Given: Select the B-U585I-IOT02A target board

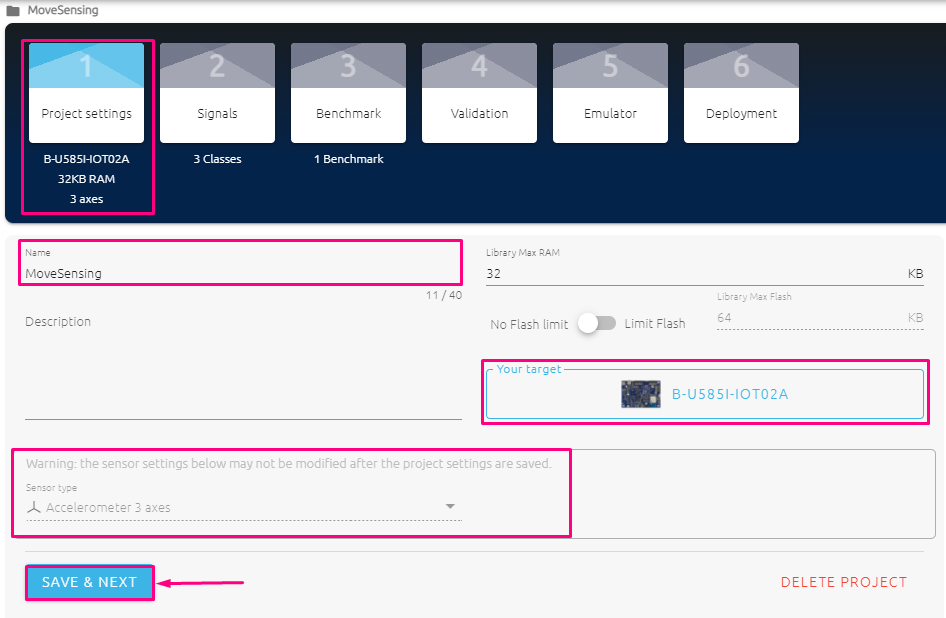Looking at the screenshot, I should pos(705,394).
